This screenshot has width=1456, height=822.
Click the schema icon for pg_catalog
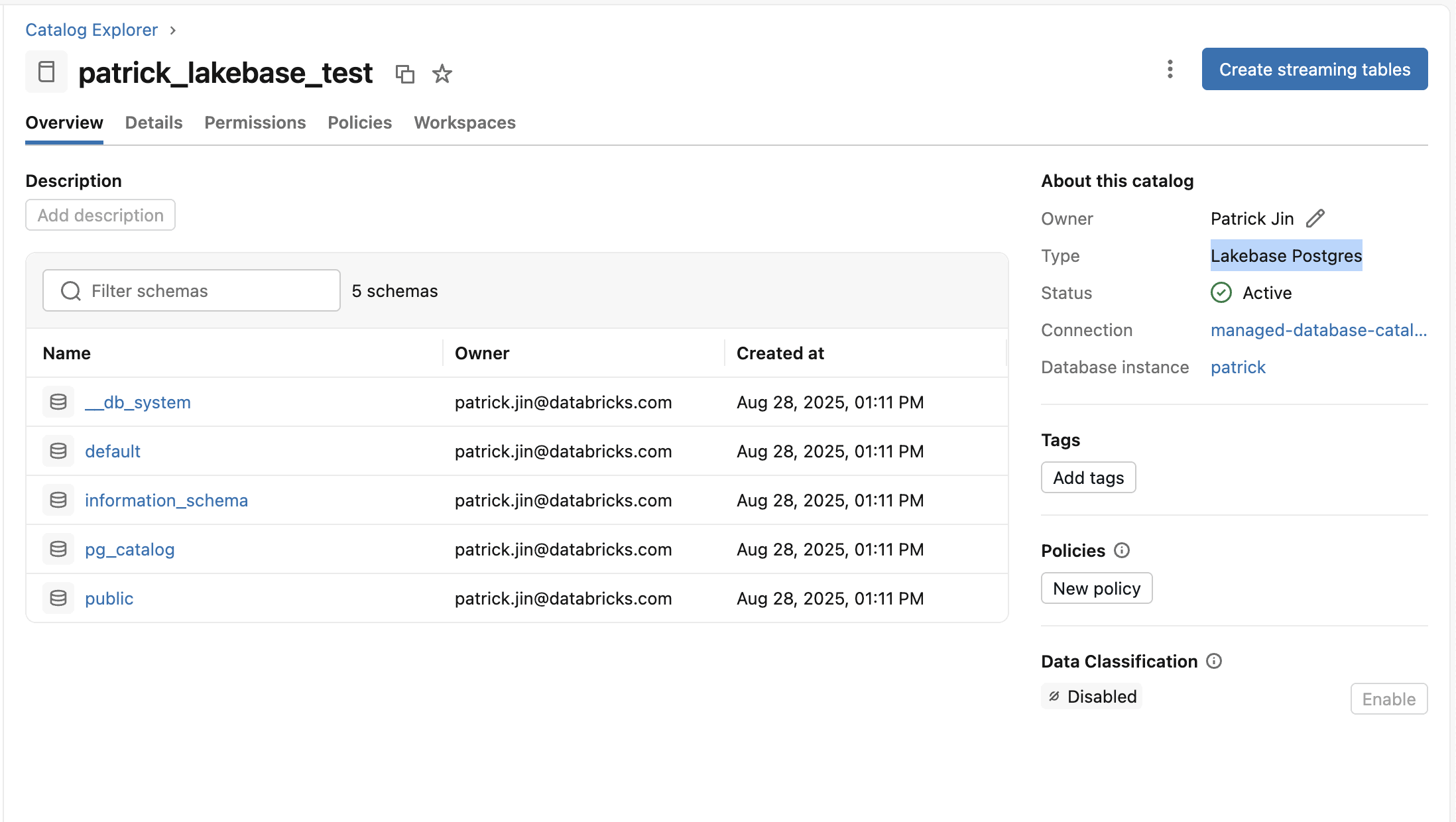[58, 549]
